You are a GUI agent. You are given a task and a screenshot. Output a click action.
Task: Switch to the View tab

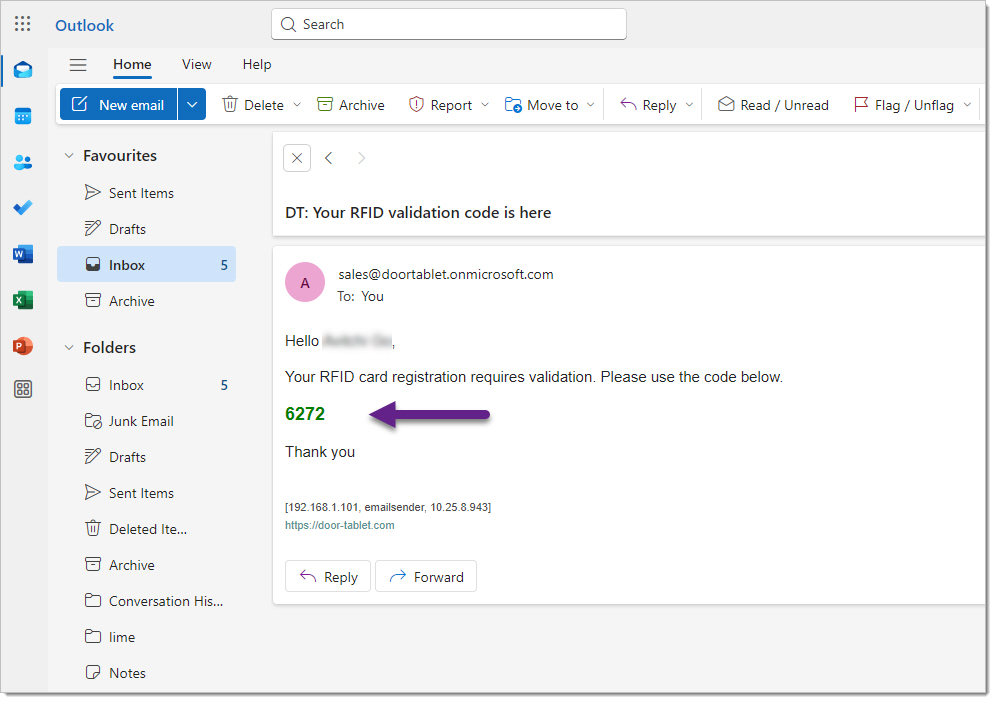pyautogui.click(x=196, y=64)
